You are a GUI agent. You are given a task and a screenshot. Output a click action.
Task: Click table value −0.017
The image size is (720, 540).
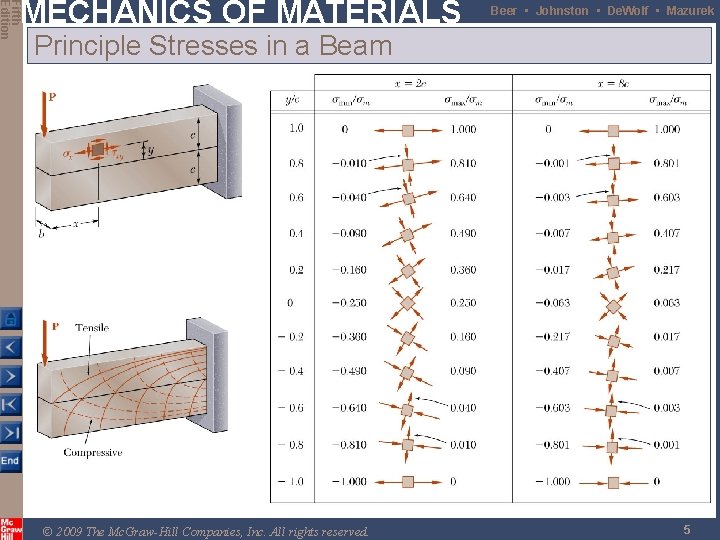pyautogui.click(x=553, y=270)
